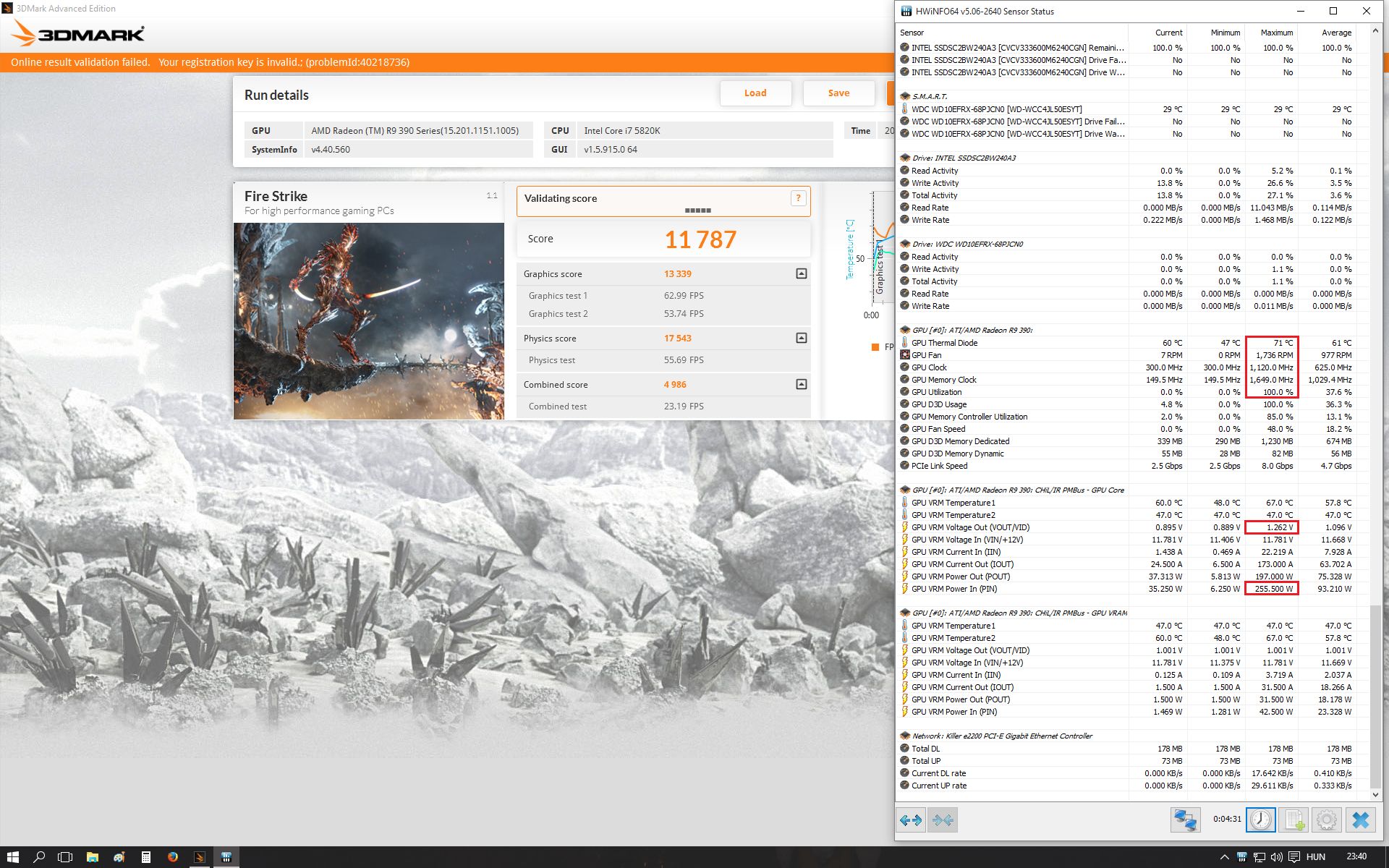
Task: Click HWiNFO scrollbar up arrow
Action: [x=1376, y=32]
